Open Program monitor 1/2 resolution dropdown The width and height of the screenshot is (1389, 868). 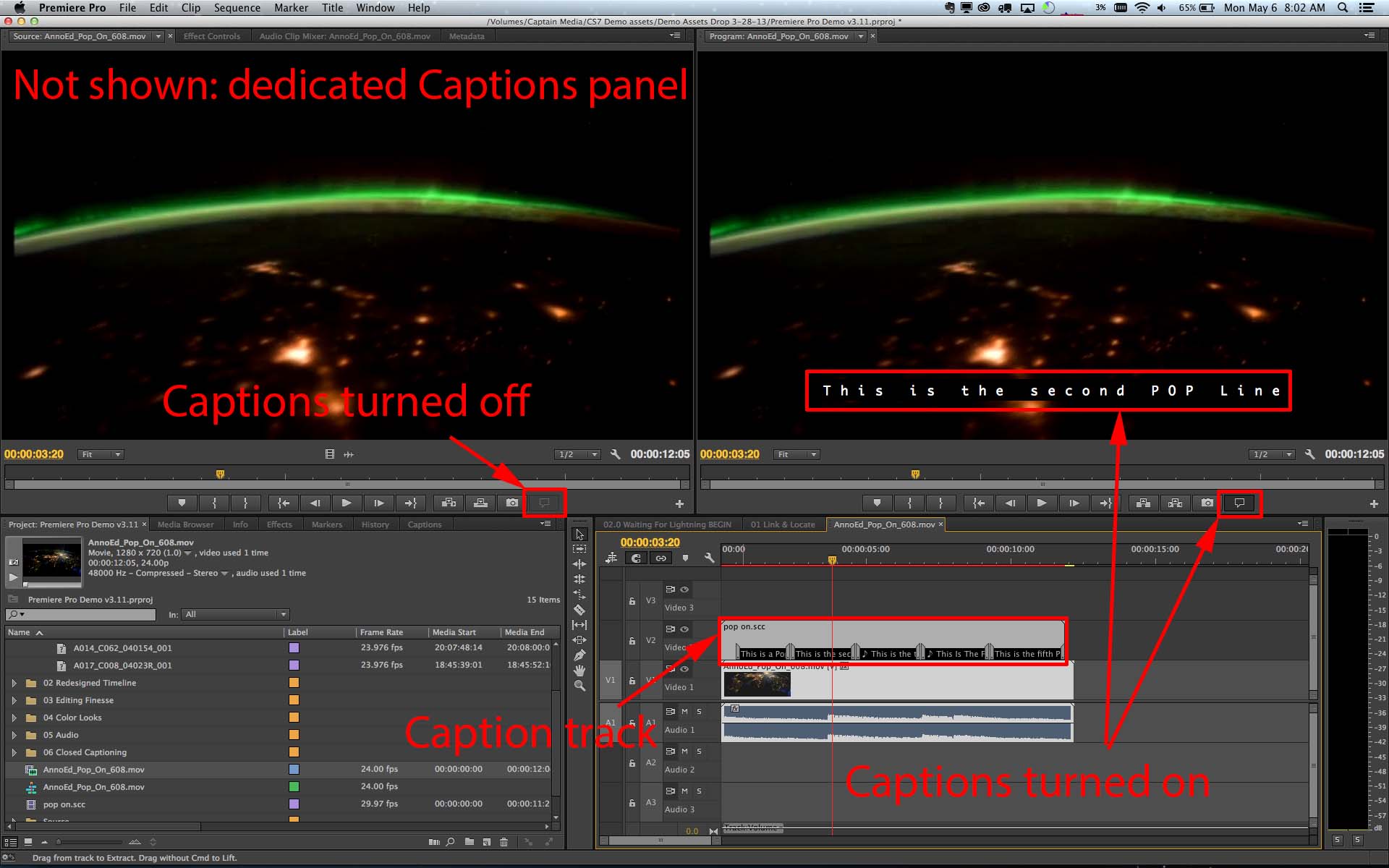1273,454
